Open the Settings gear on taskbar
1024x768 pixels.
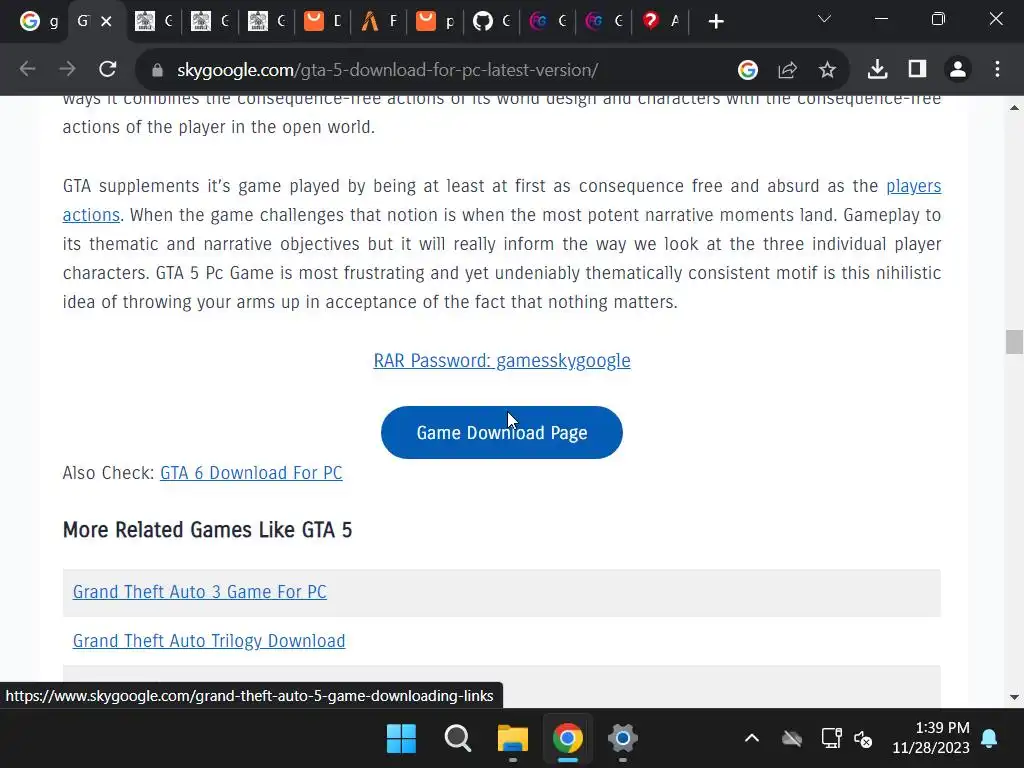(x=622, y=739)
